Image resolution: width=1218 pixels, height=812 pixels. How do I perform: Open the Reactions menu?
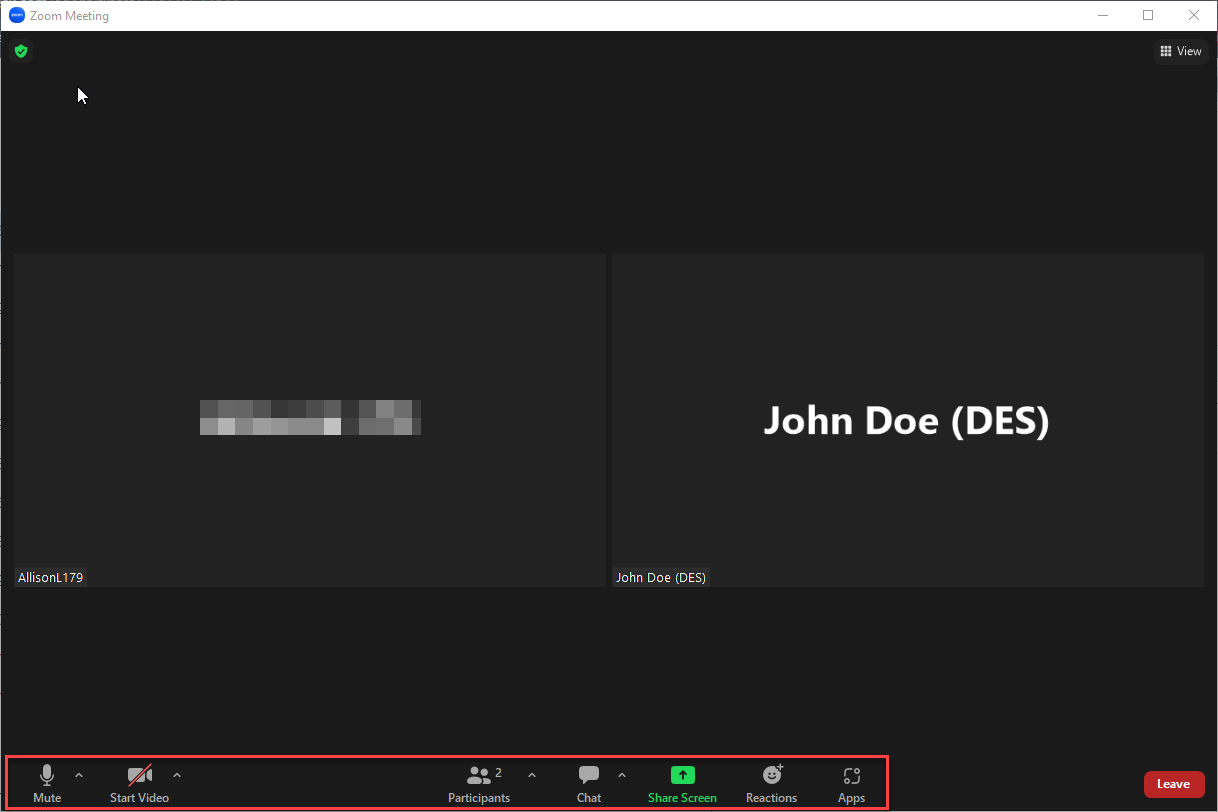pyautogui.click(x=771, y=784)
